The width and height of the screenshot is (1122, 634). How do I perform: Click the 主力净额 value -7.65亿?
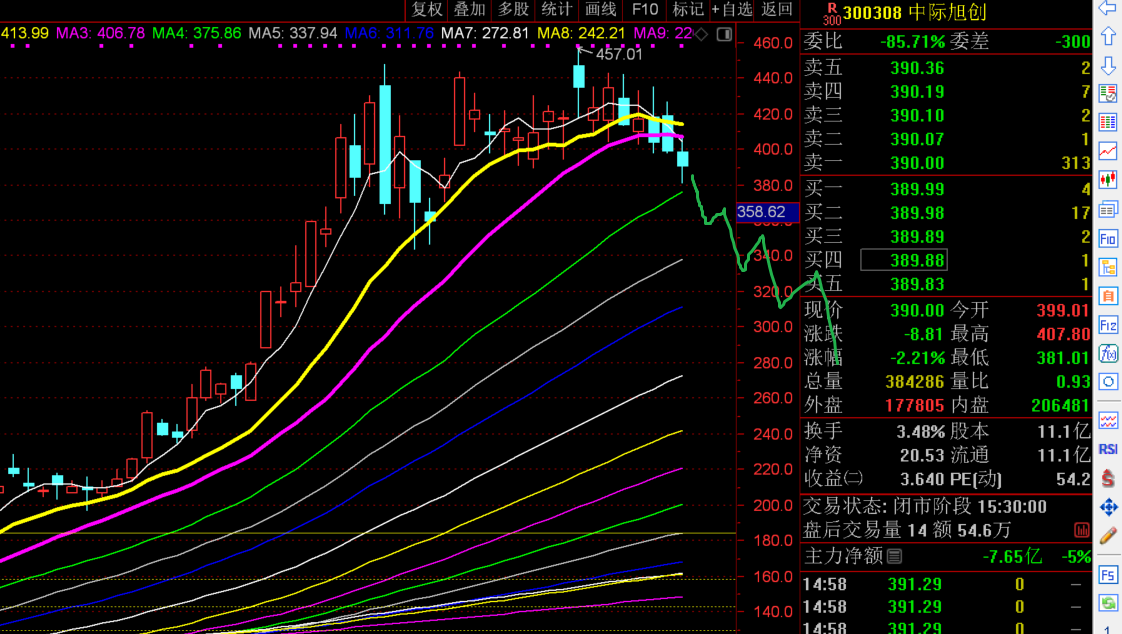pos(1012,556)
